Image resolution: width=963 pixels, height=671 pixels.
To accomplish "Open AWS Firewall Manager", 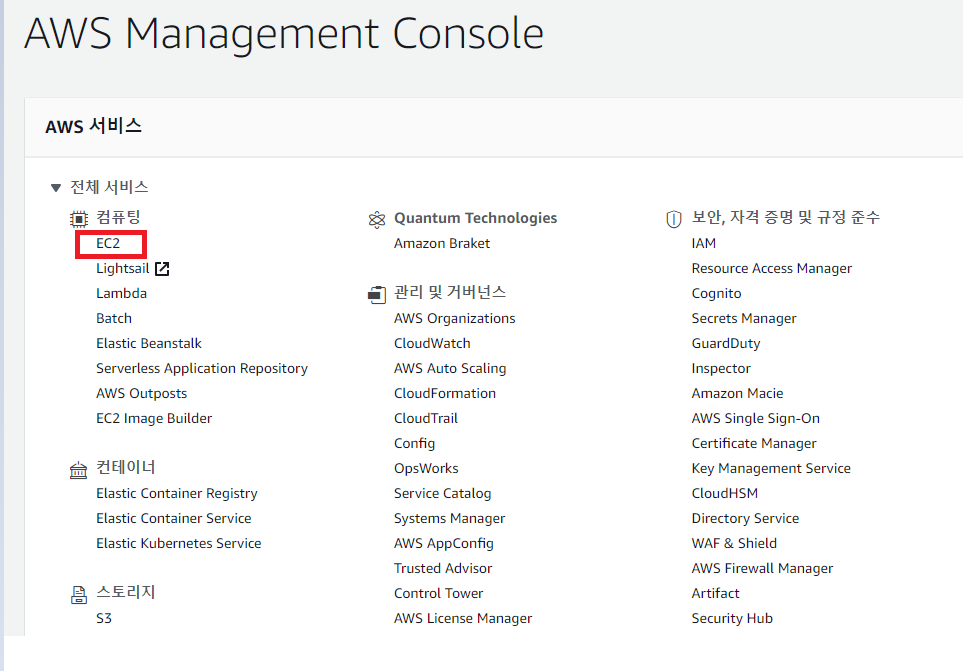I will [763, 569].
